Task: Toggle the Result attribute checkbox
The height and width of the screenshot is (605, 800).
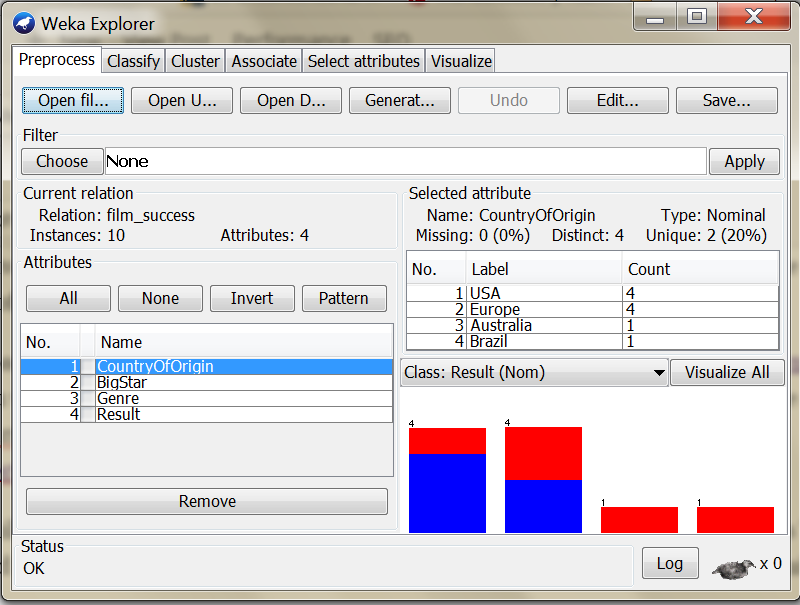Action: tap(88, 414)
